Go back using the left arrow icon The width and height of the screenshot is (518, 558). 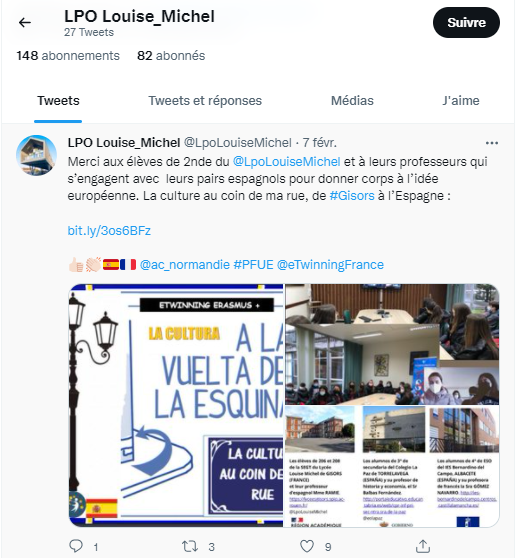click(25, 23)
